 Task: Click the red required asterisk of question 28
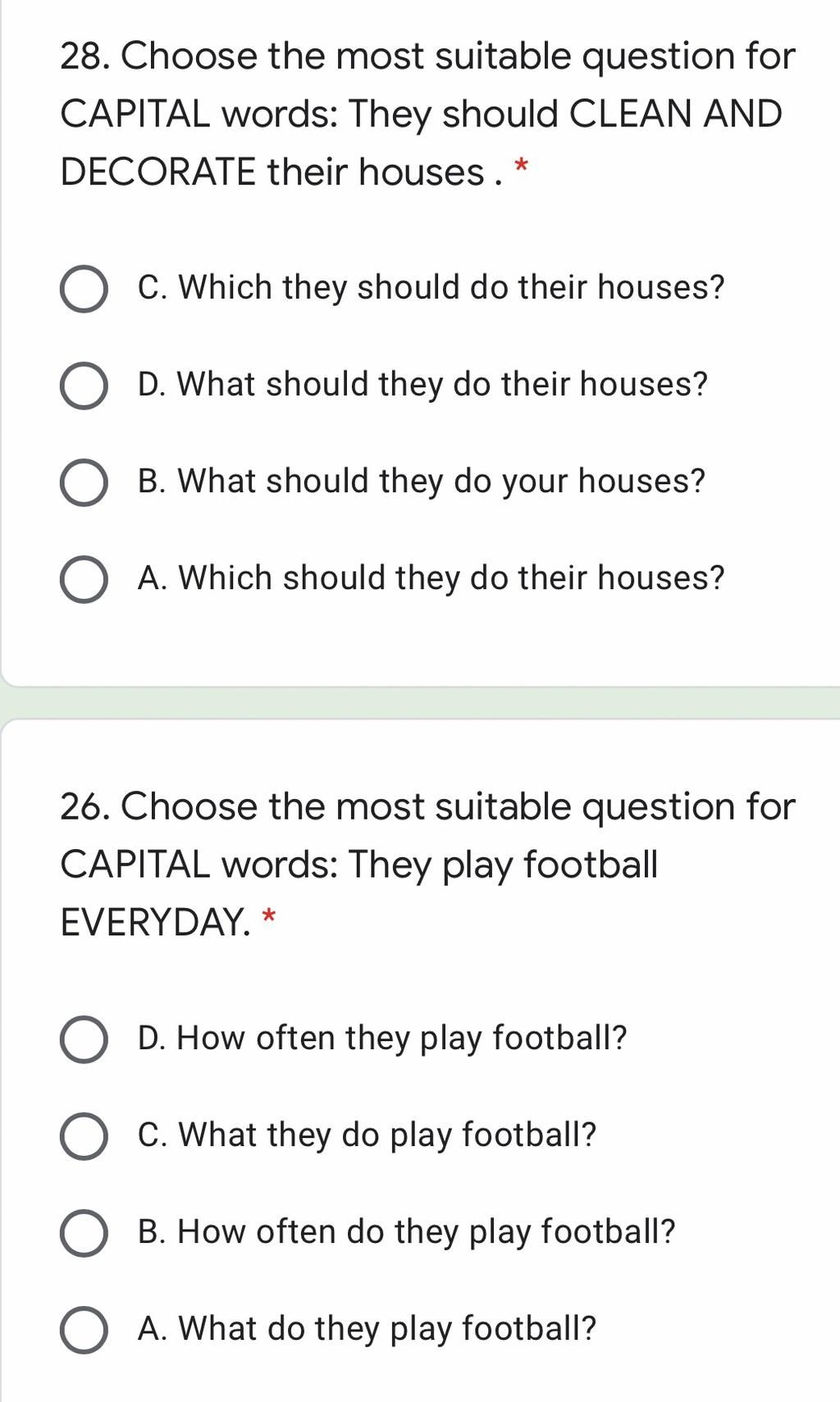click(521, 169)
